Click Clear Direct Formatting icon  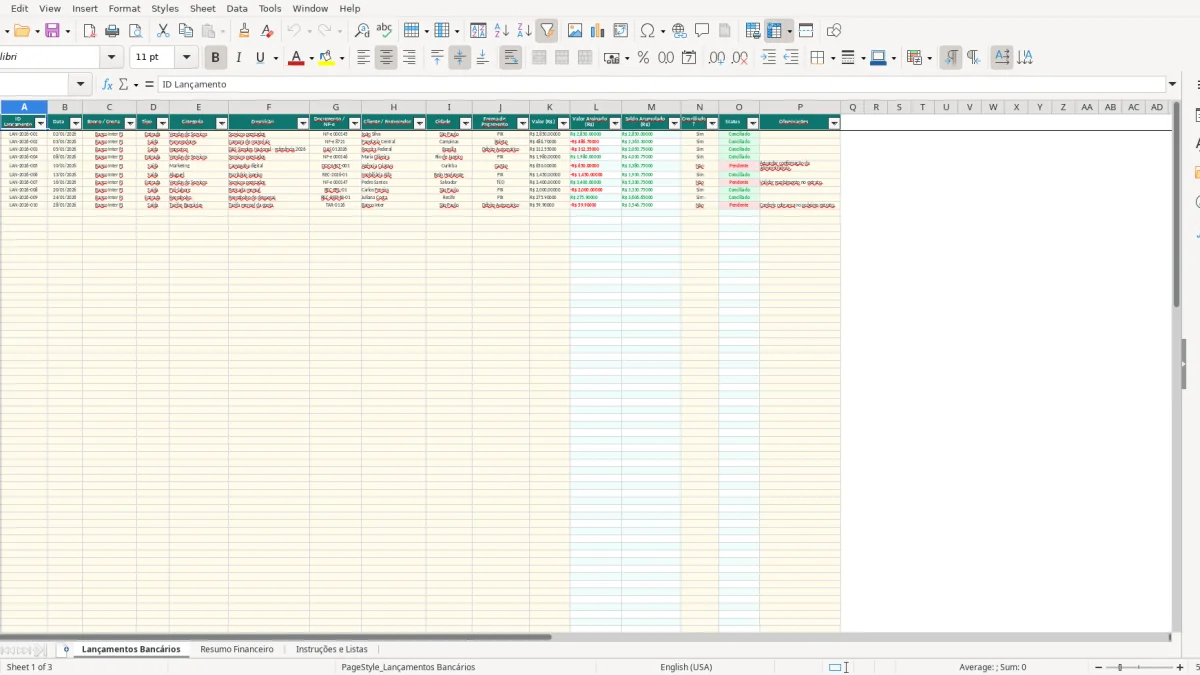[x=267, y=31]
